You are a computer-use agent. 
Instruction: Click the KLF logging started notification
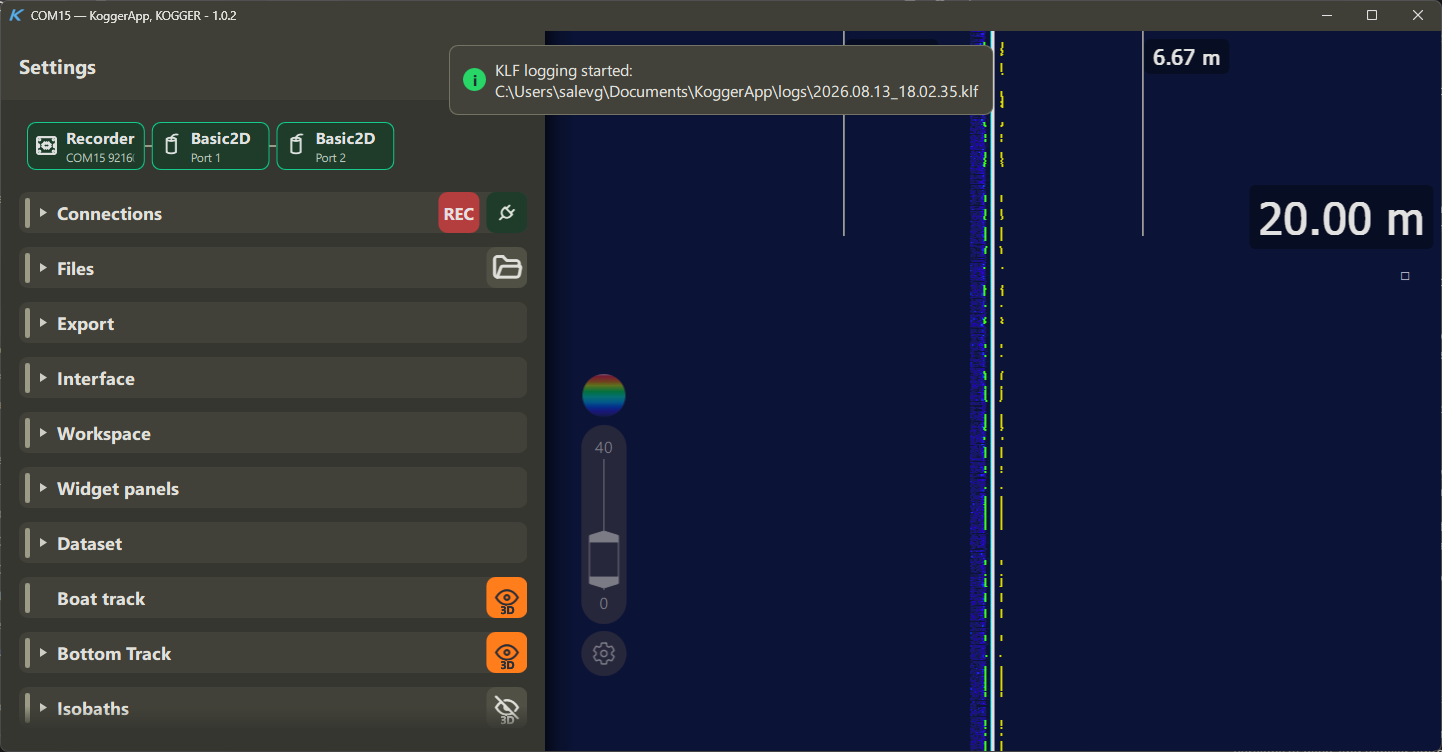pyautogui.click(x=721, y=80)
